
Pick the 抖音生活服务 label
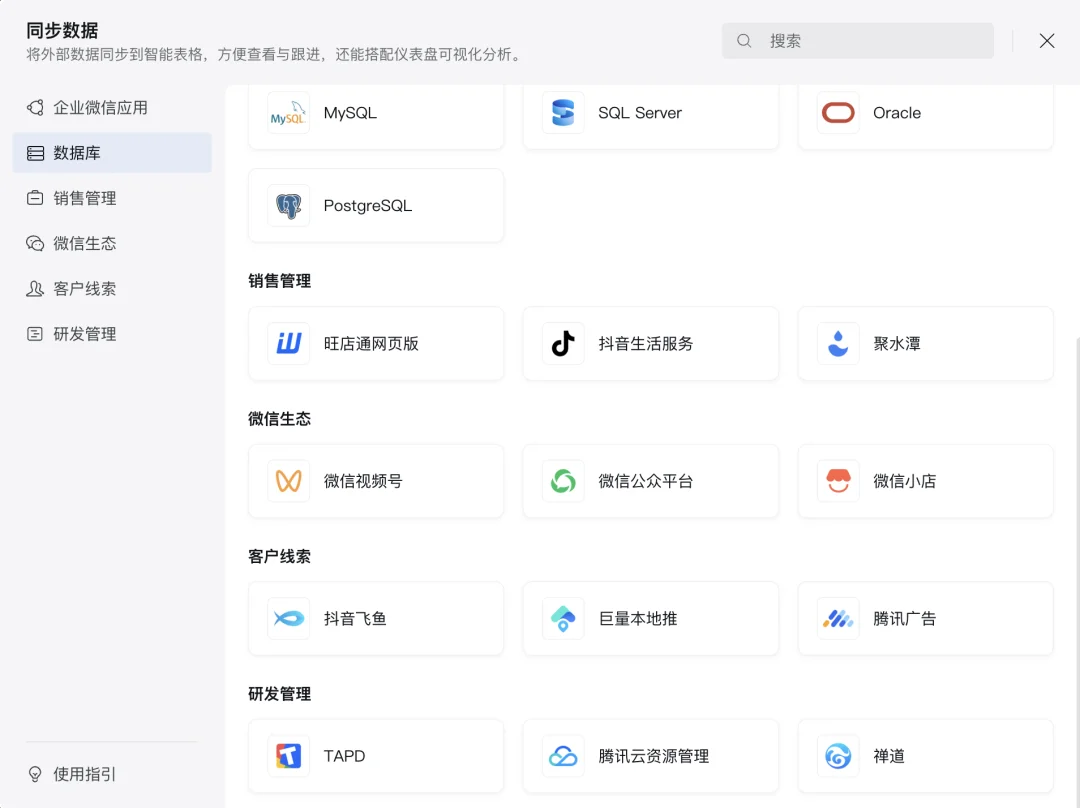point(646,344)
